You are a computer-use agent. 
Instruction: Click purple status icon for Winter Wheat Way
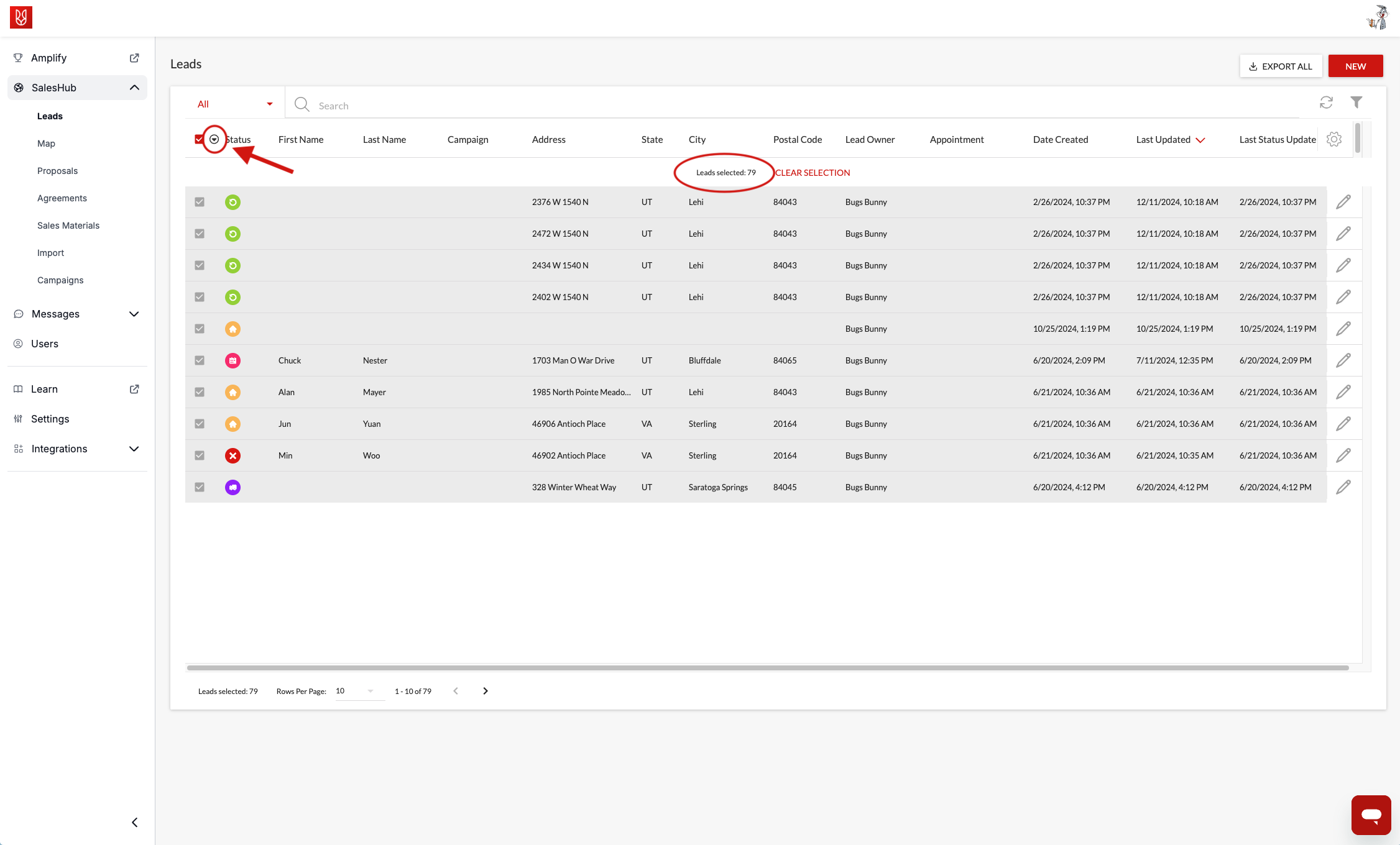[x=233, y=487]
